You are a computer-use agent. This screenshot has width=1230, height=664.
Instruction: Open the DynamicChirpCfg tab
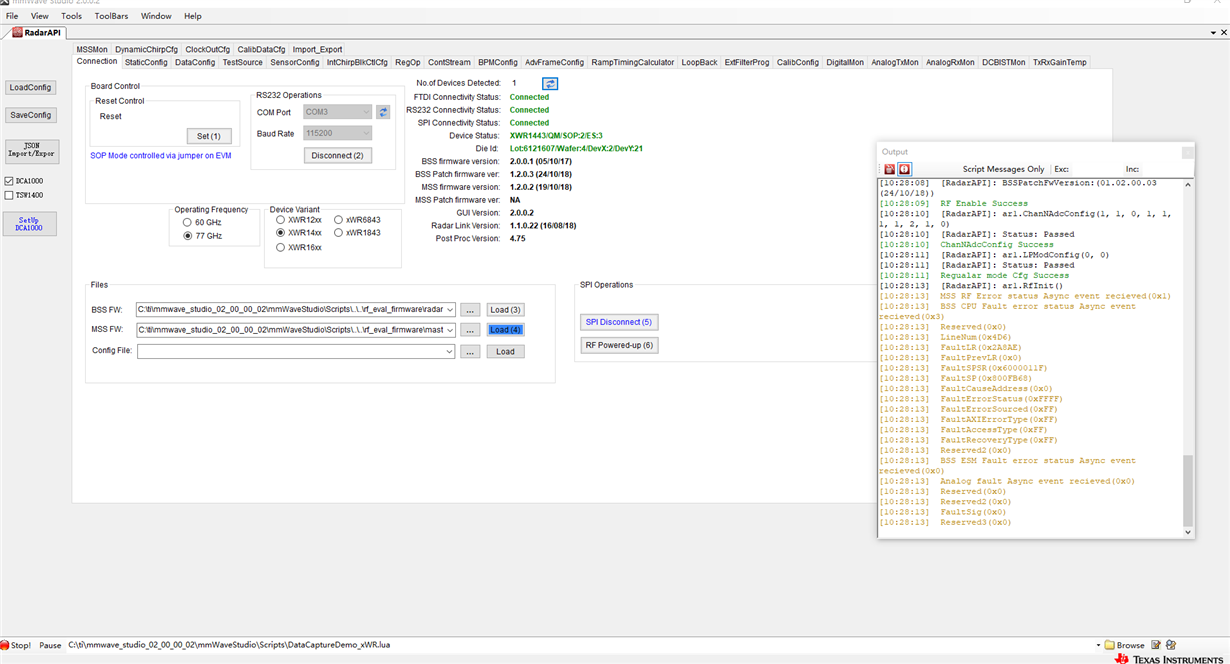coord(146,49)
